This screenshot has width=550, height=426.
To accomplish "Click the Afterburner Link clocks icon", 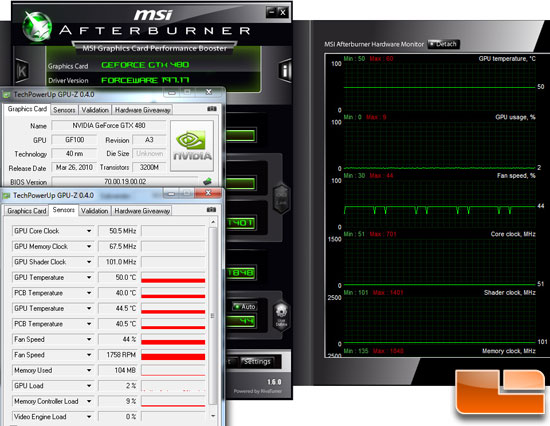I will (x=281, y=198).
